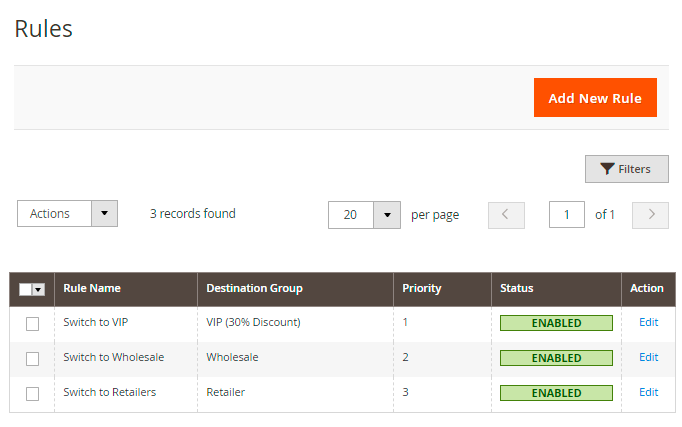Go to the previous page arrow
The image size is (682, 427).
[x=506, y=214]
